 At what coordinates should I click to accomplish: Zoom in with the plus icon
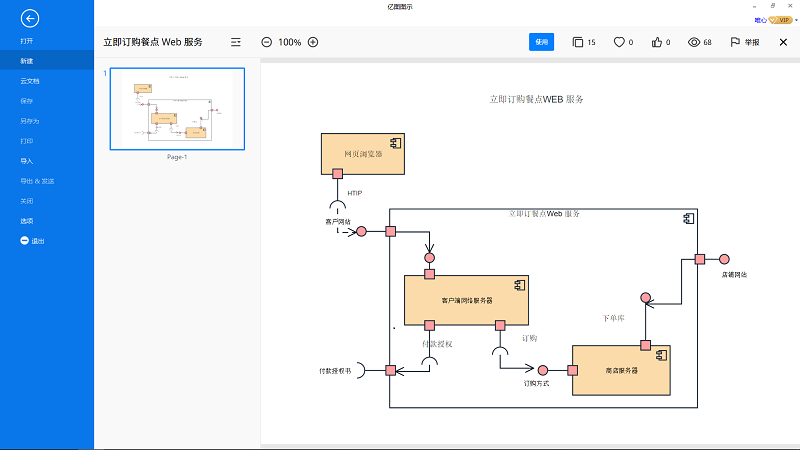[x=313, y=42]
